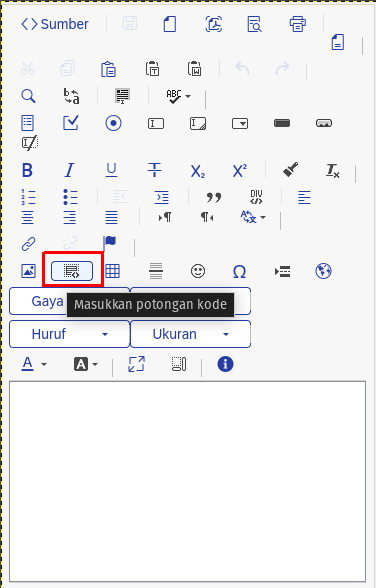
Task: Toggle italic formatting
Action: click(70, 171)
